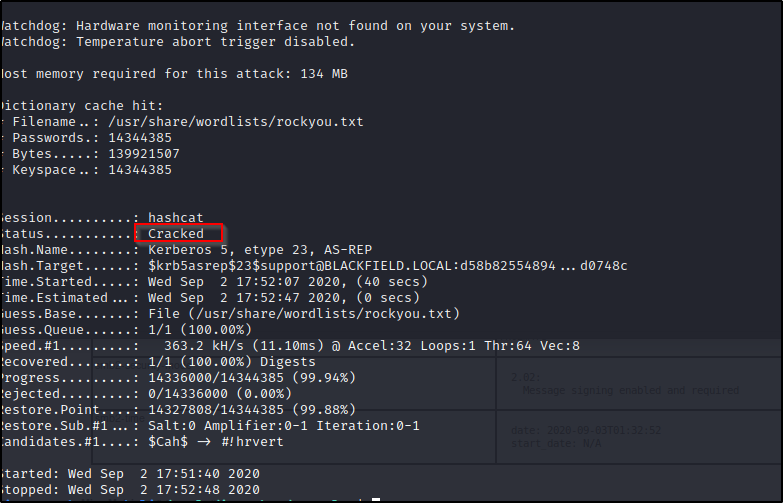Click the Bytes value 139921507
783x503 pixels.
pos(144,154)
